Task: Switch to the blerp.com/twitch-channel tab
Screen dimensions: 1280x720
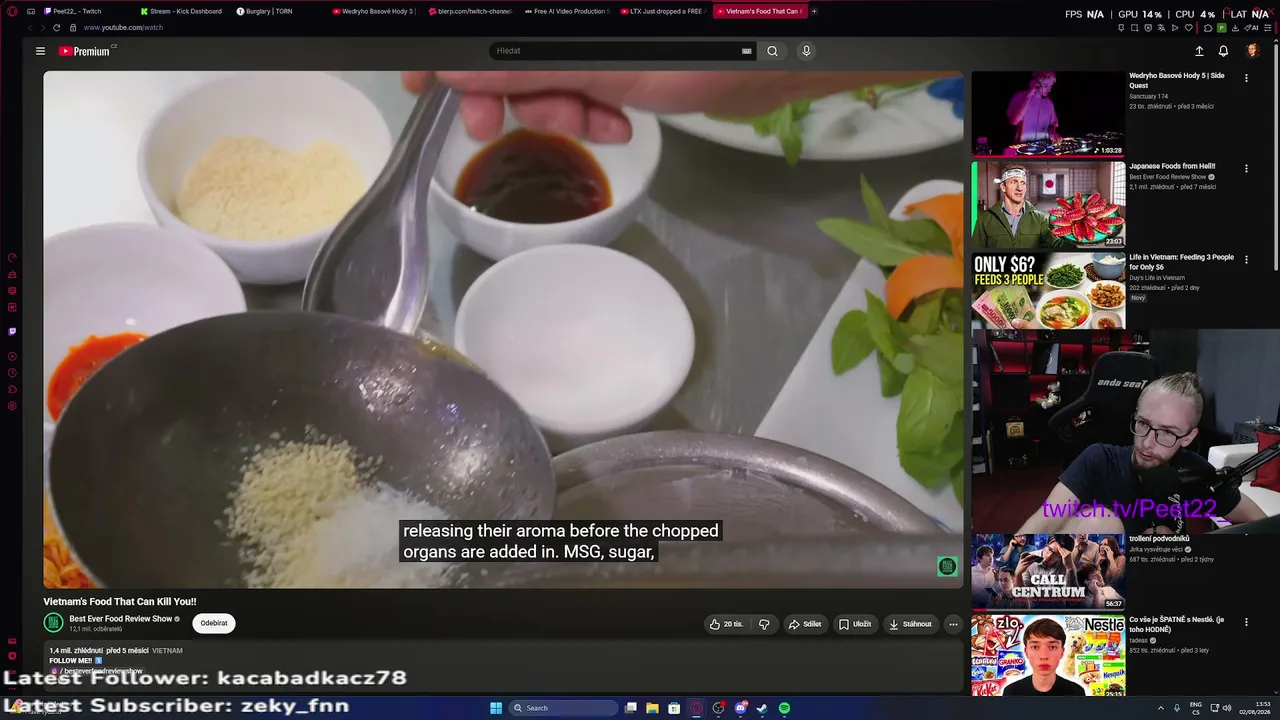Action: pos(470,11)
